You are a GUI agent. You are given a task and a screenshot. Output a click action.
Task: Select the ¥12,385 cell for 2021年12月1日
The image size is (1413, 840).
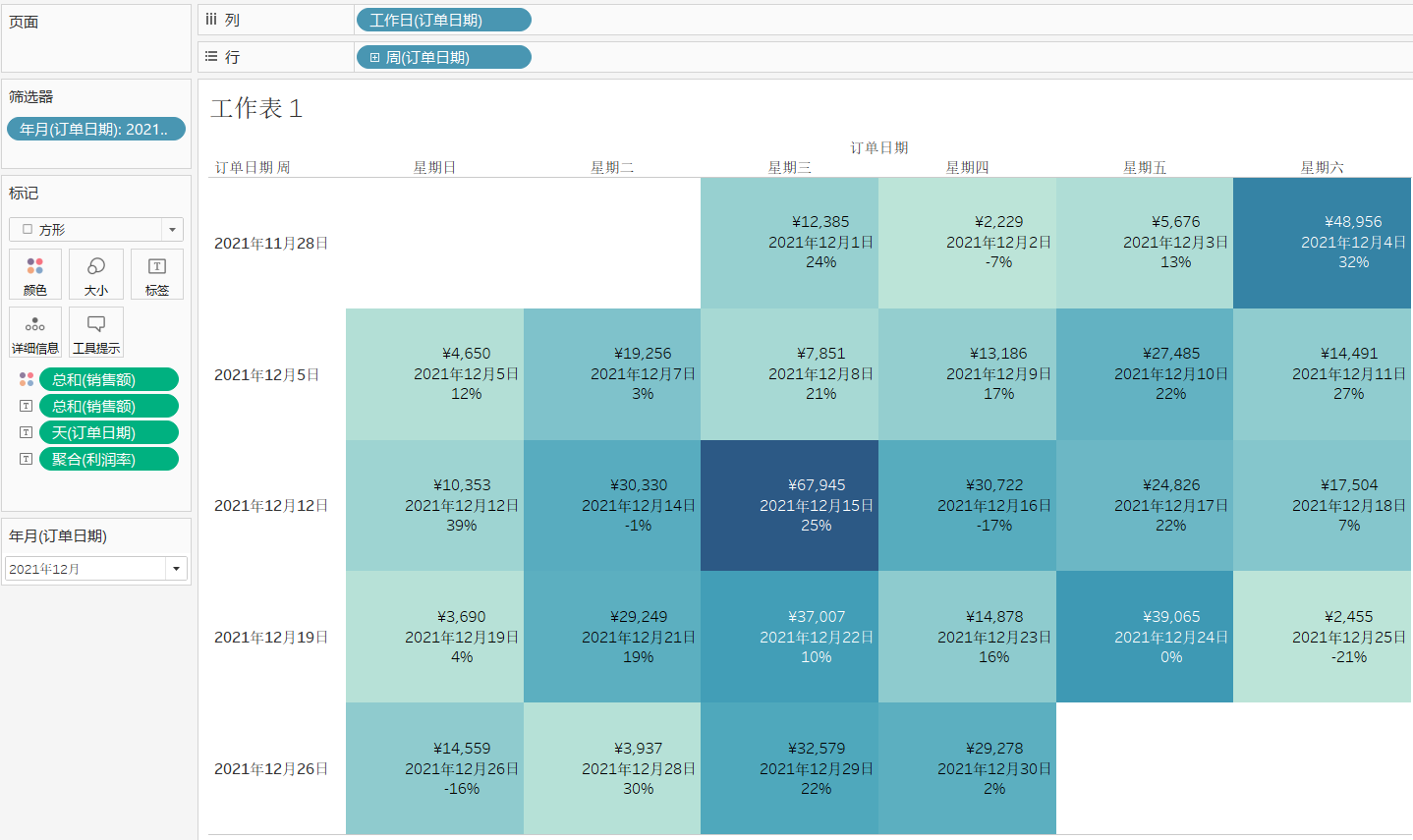pyautogui.click(x=789, y=243)
